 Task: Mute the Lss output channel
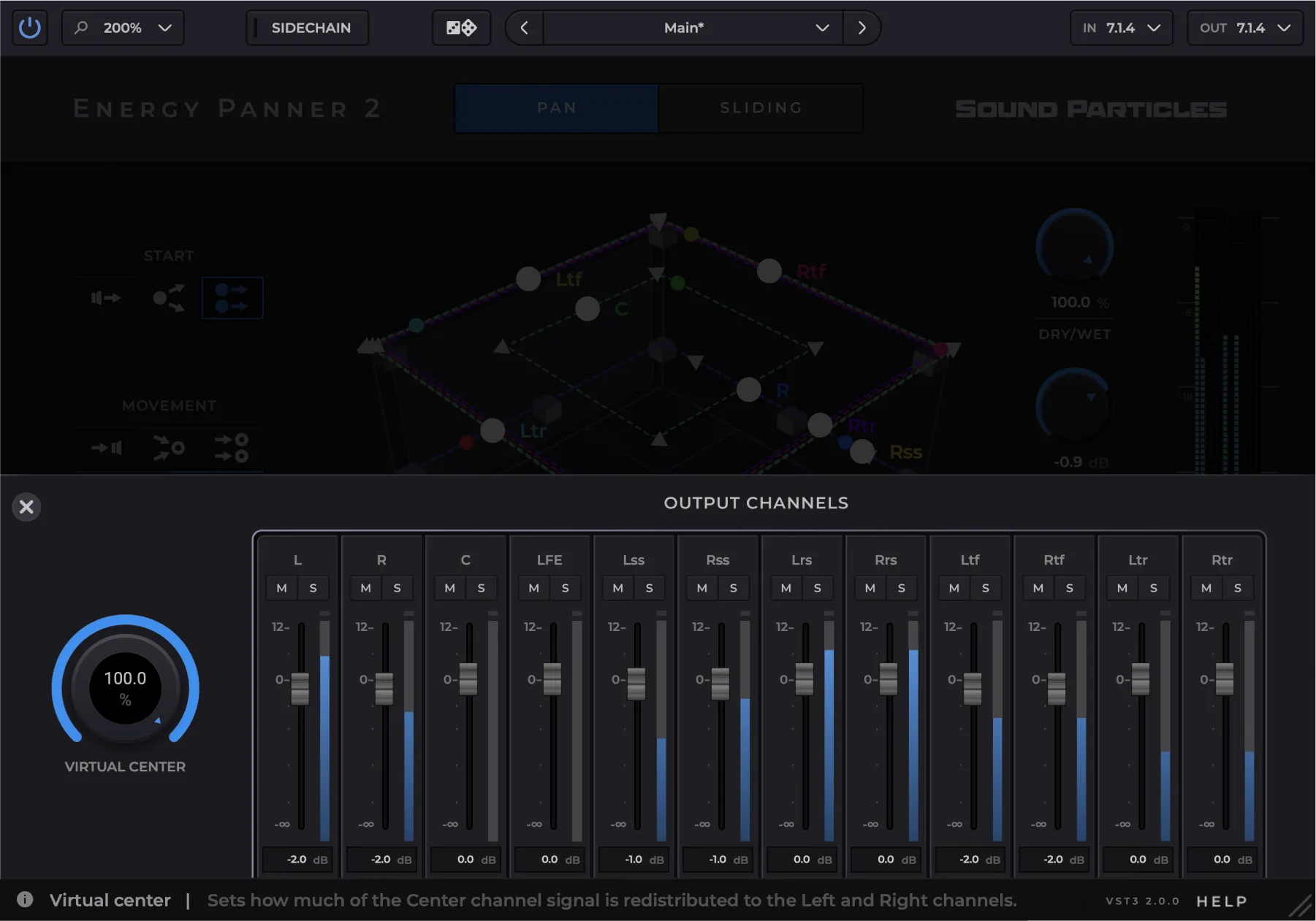coord(618,588)
